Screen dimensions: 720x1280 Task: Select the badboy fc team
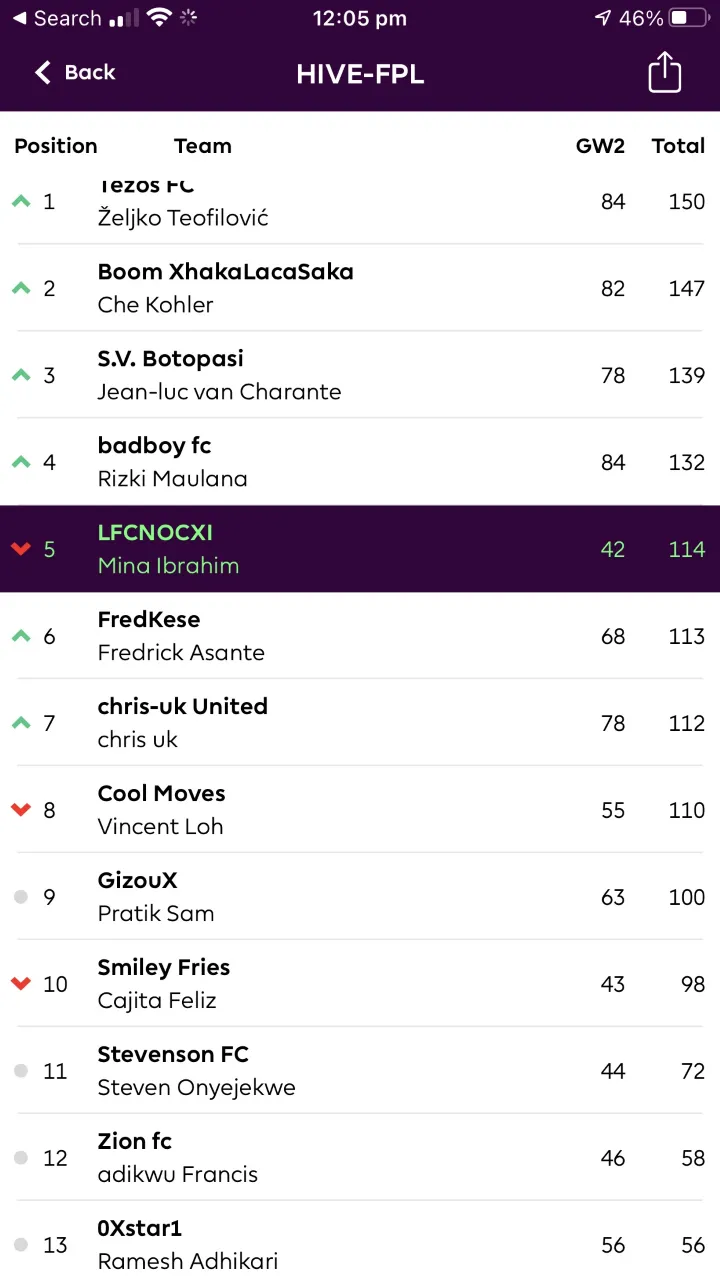(360, 462)
